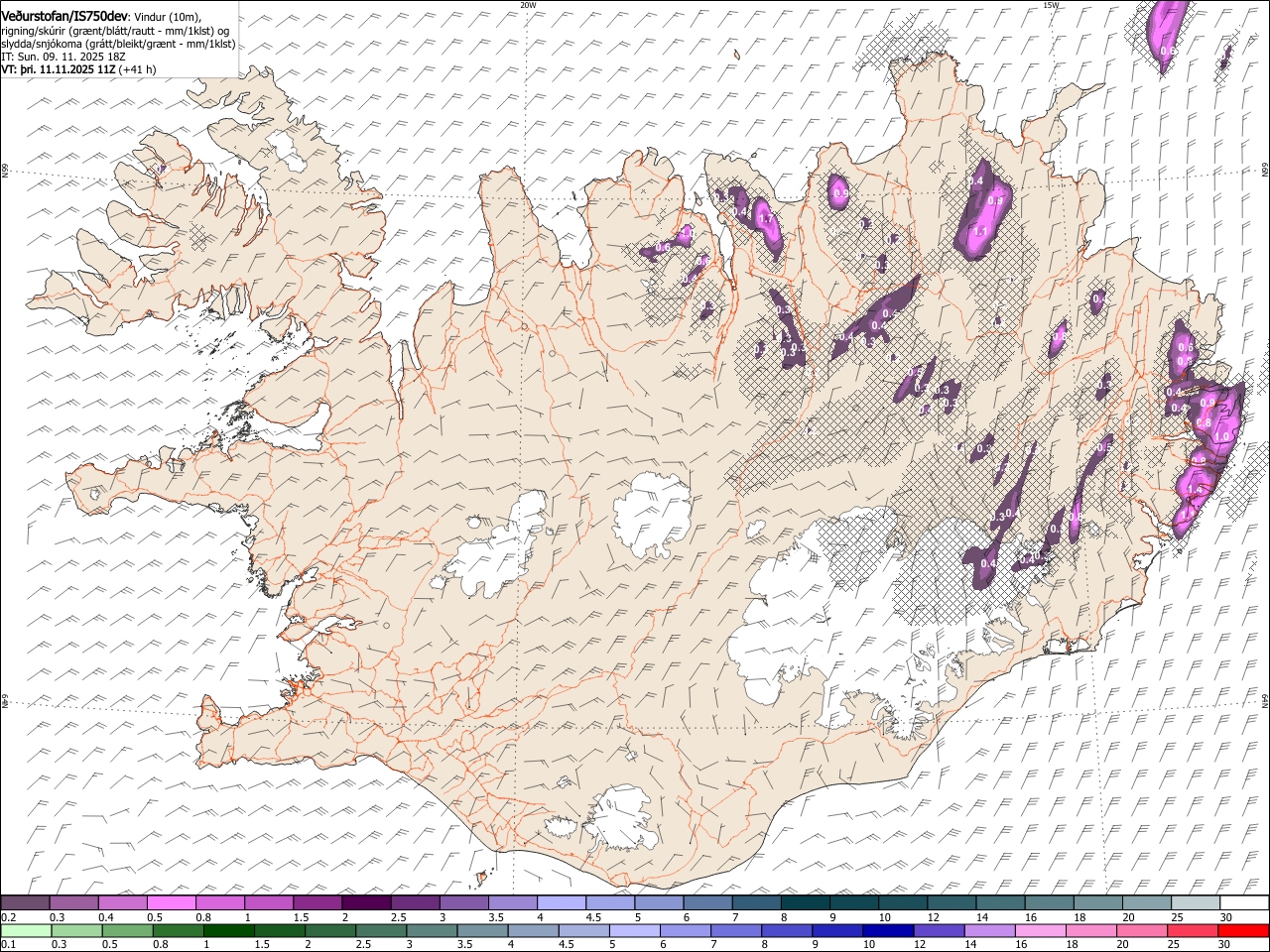Choose the dark teal 8 swatch in the upper legend
The height and width of the screenshot is (952, 1270).
click(804, 903)
